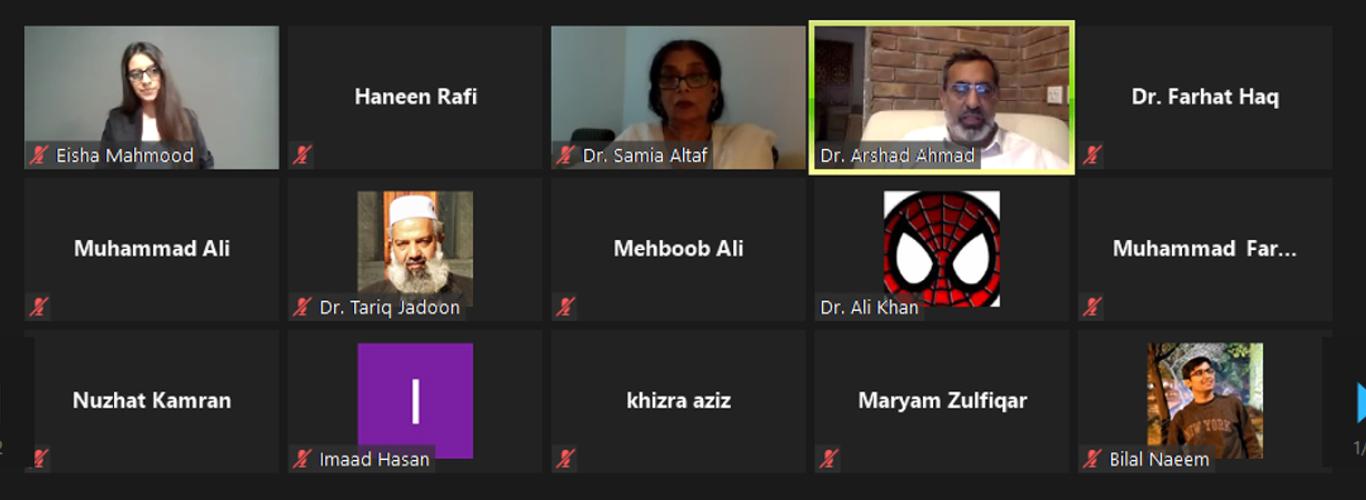The height and width of the screenshot is (500, 1366).
Task: Click muted mic icon on Mehboob Ali tile
Action: 566,307
